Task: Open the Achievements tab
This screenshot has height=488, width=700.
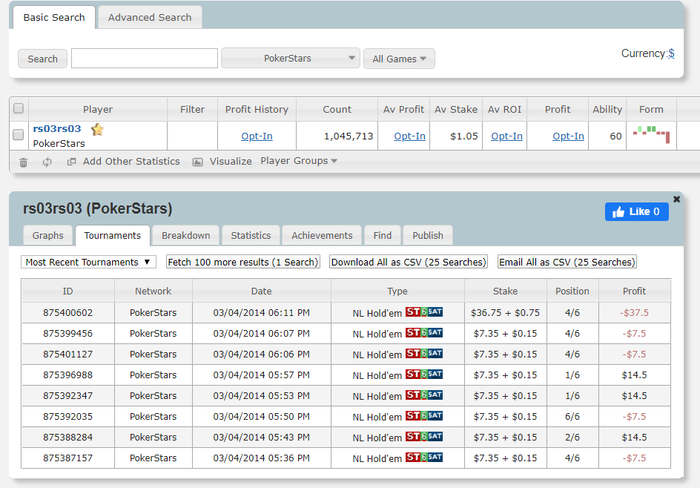Action: 322,235
